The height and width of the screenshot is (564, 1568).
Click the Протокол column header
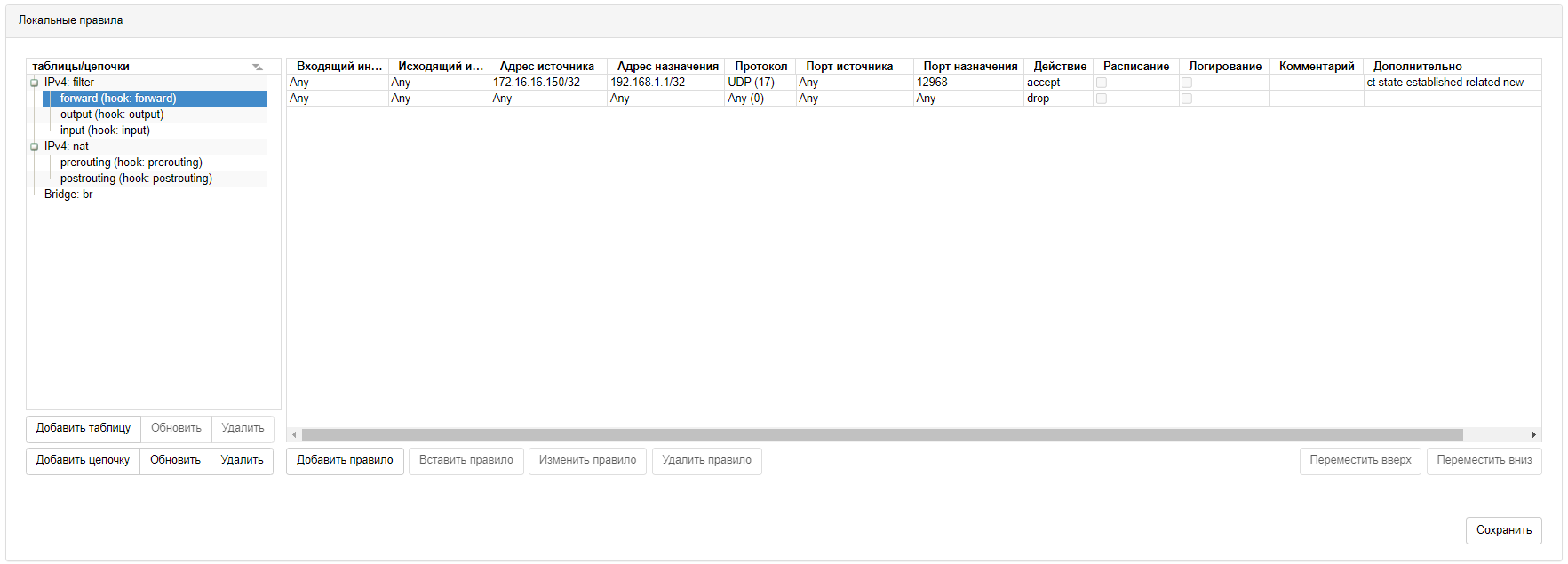(760, 67)
